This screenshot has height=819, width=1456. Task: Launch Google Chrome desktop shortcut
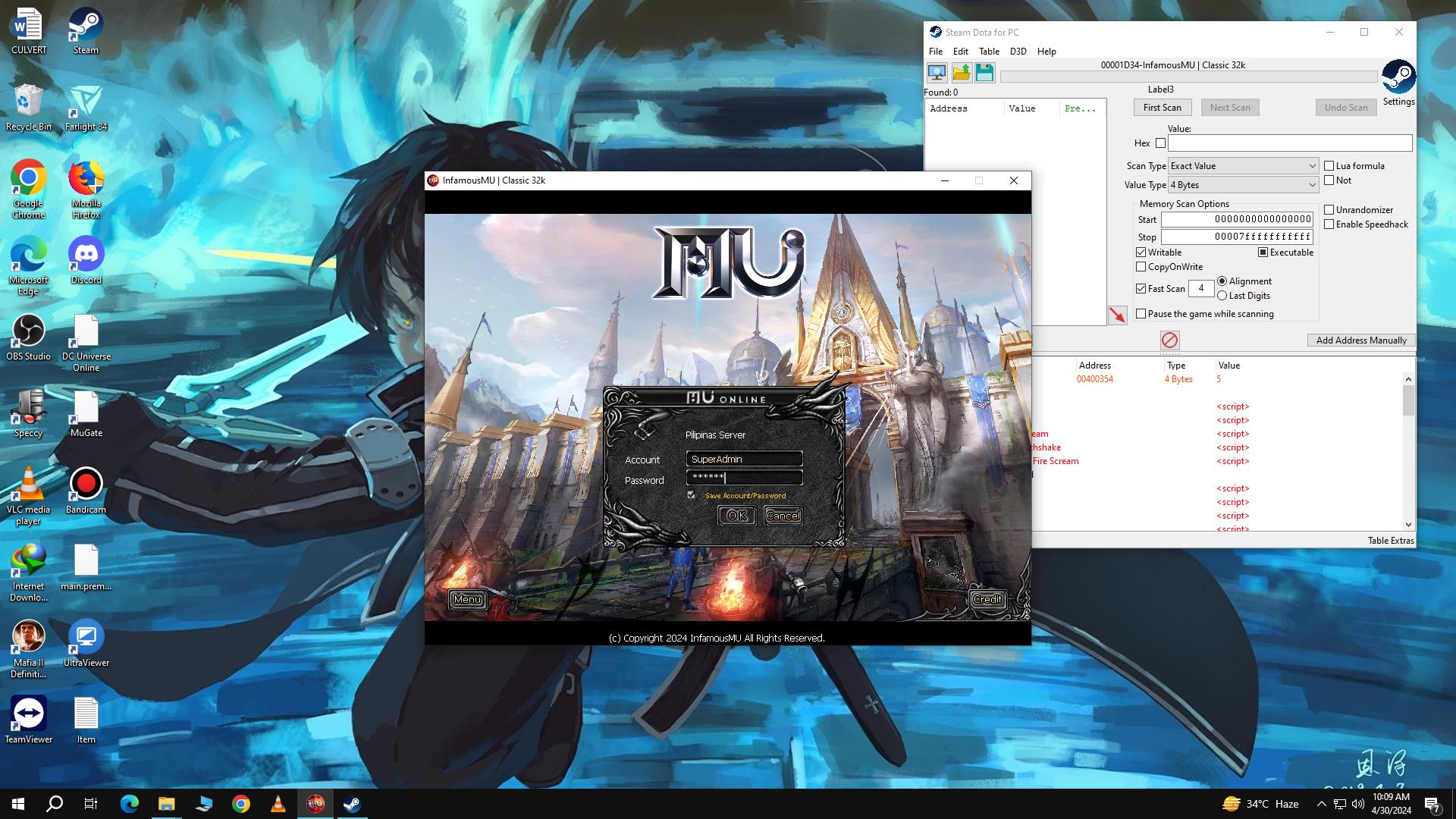coord(29,189)
